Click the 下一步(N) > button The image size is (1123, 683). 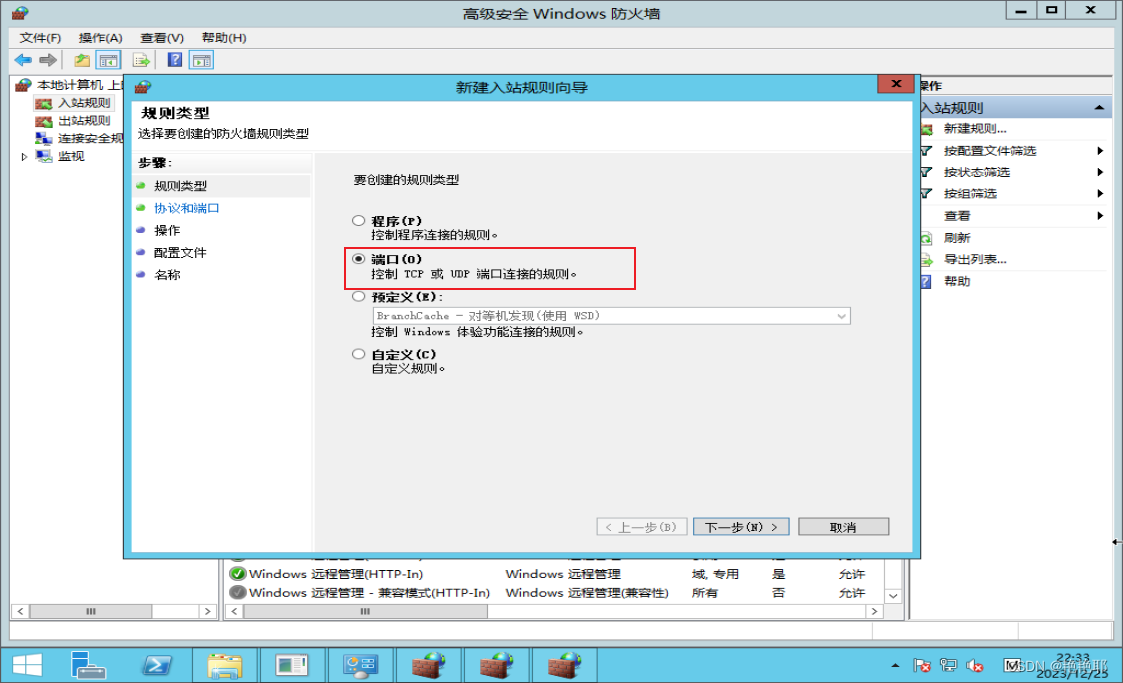pyautogui.click(x=741, y=527)
